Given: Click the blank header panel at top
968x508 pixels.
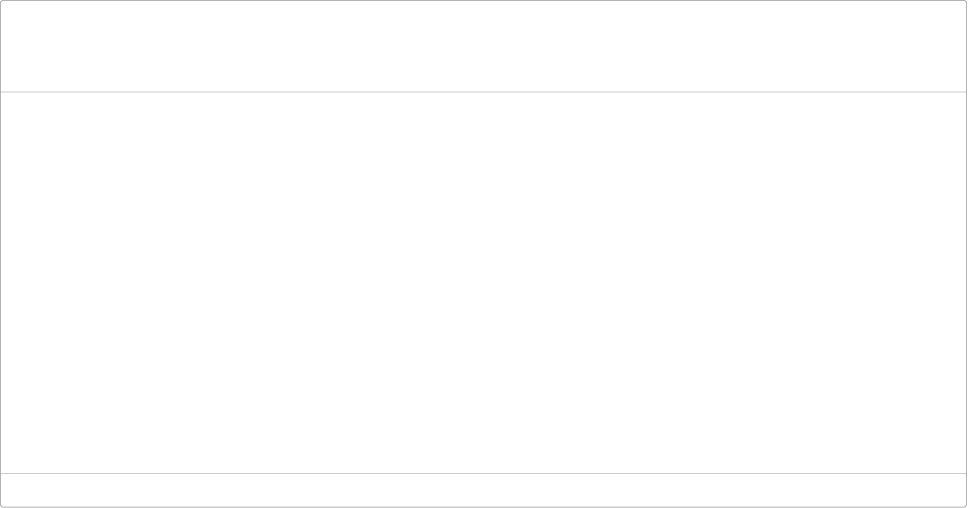Looking at the screenshot, I should pyautogui.click(x=483, y=46).
